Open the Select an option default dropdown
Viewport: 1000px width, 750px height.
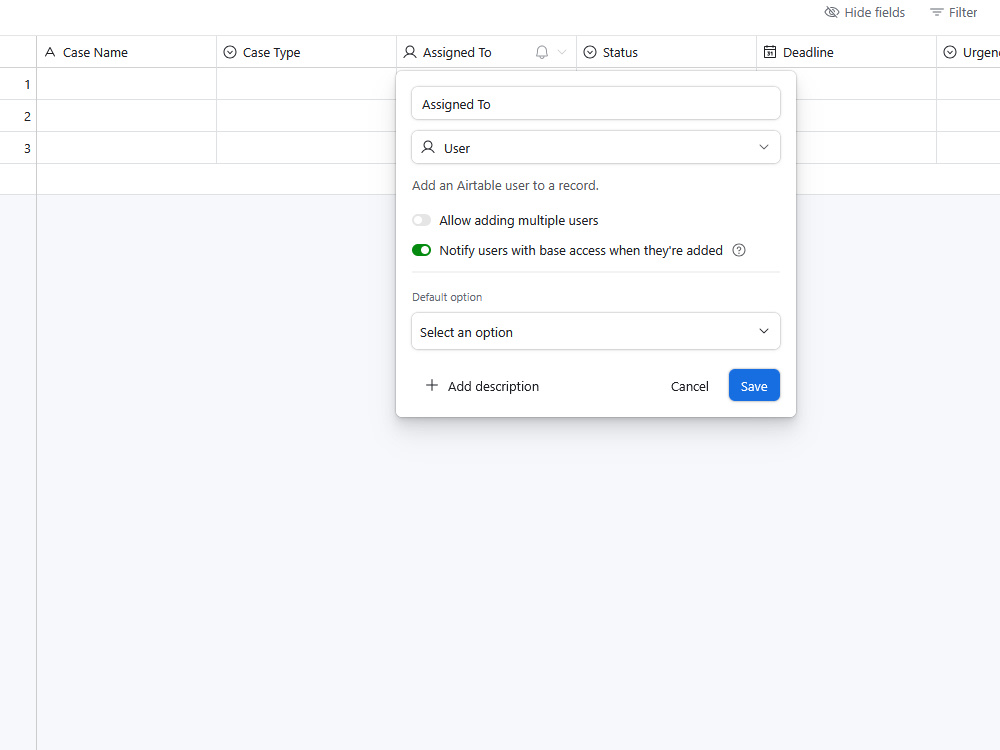596,332
